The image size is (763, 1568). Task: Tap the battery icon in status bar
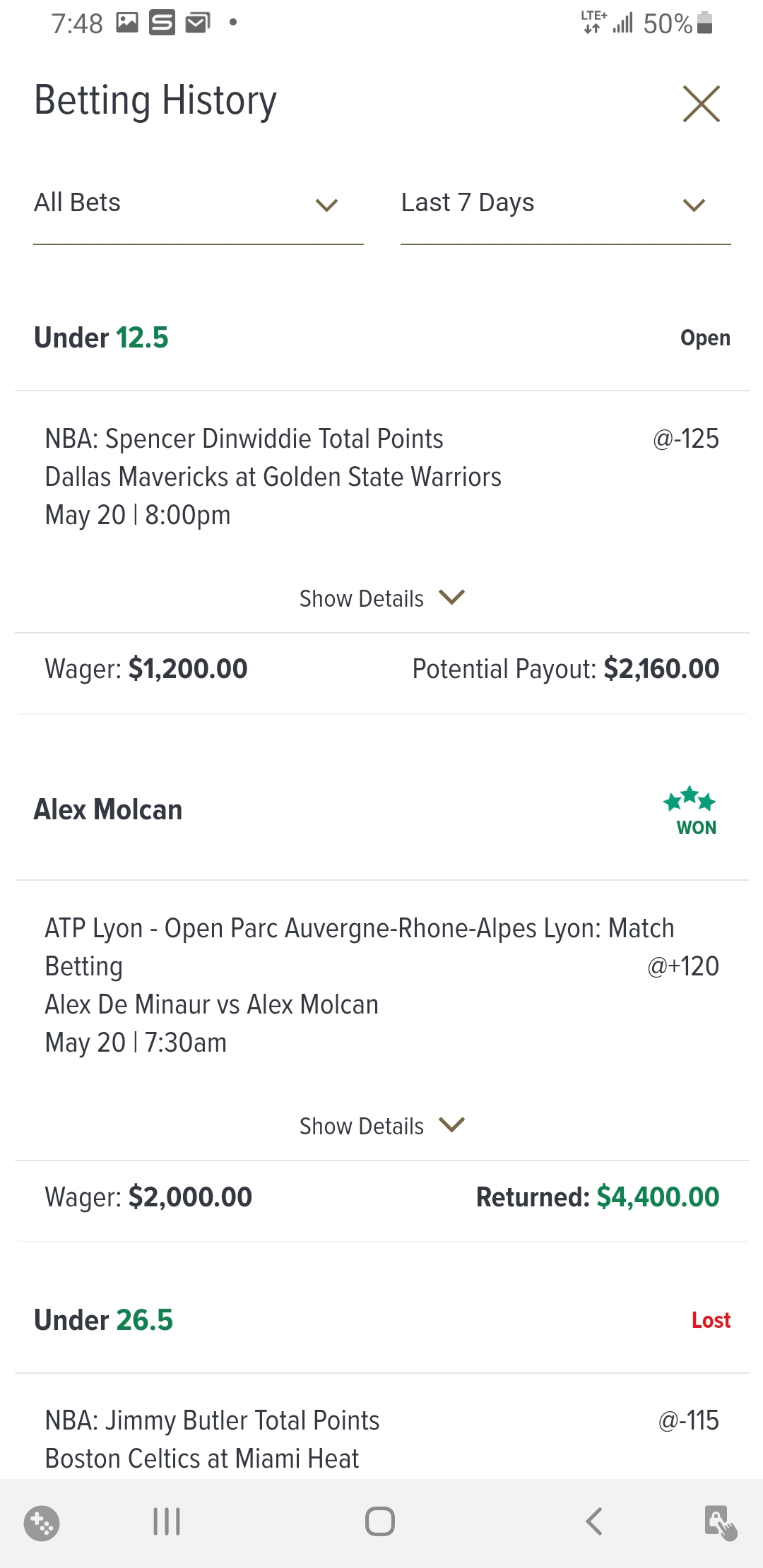(704, 23)
